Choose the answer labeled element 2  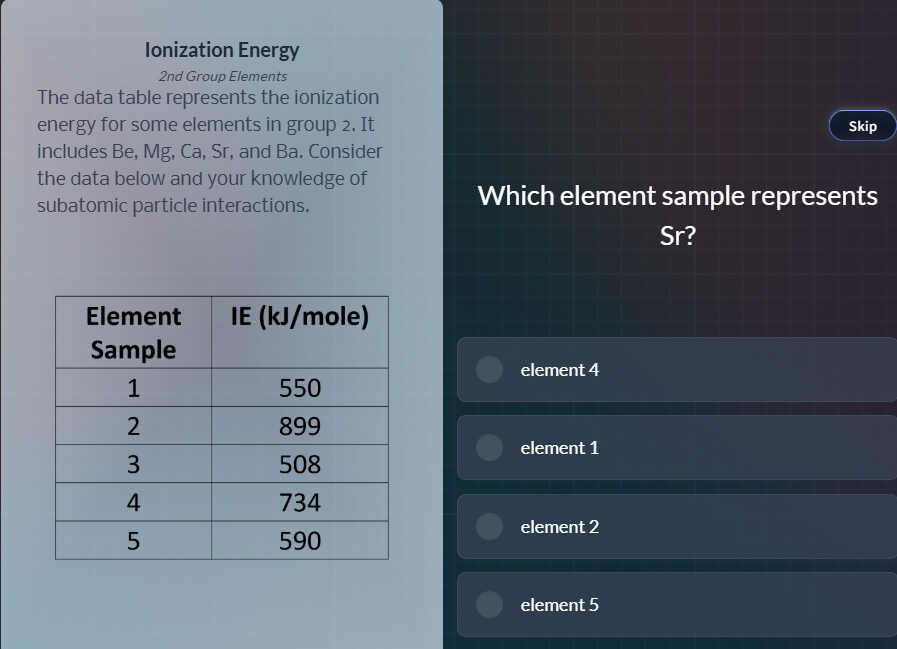click(676, 526)
